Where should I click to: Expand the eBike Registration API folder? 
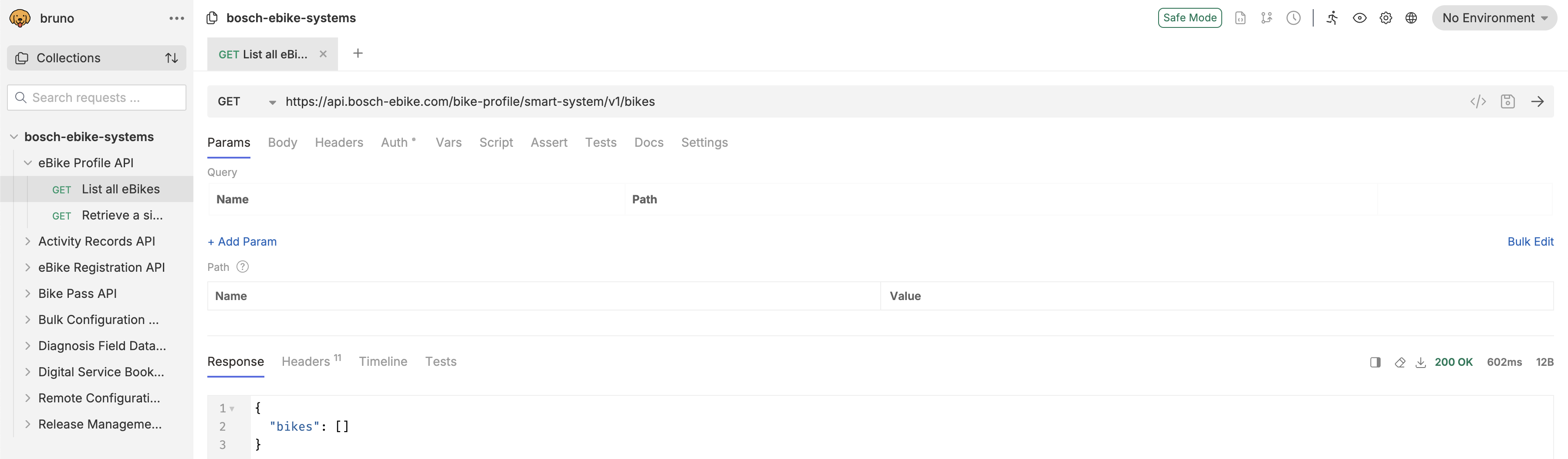(x=28, y=267)
